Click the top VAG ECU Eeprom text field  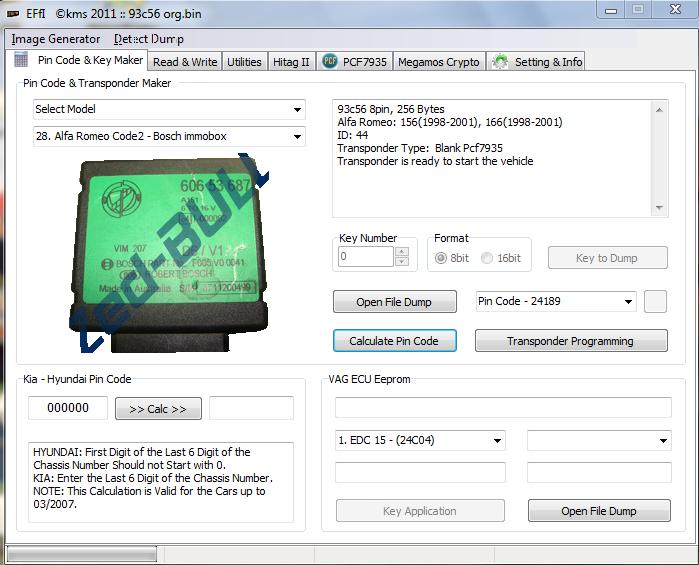coord(503,408)
